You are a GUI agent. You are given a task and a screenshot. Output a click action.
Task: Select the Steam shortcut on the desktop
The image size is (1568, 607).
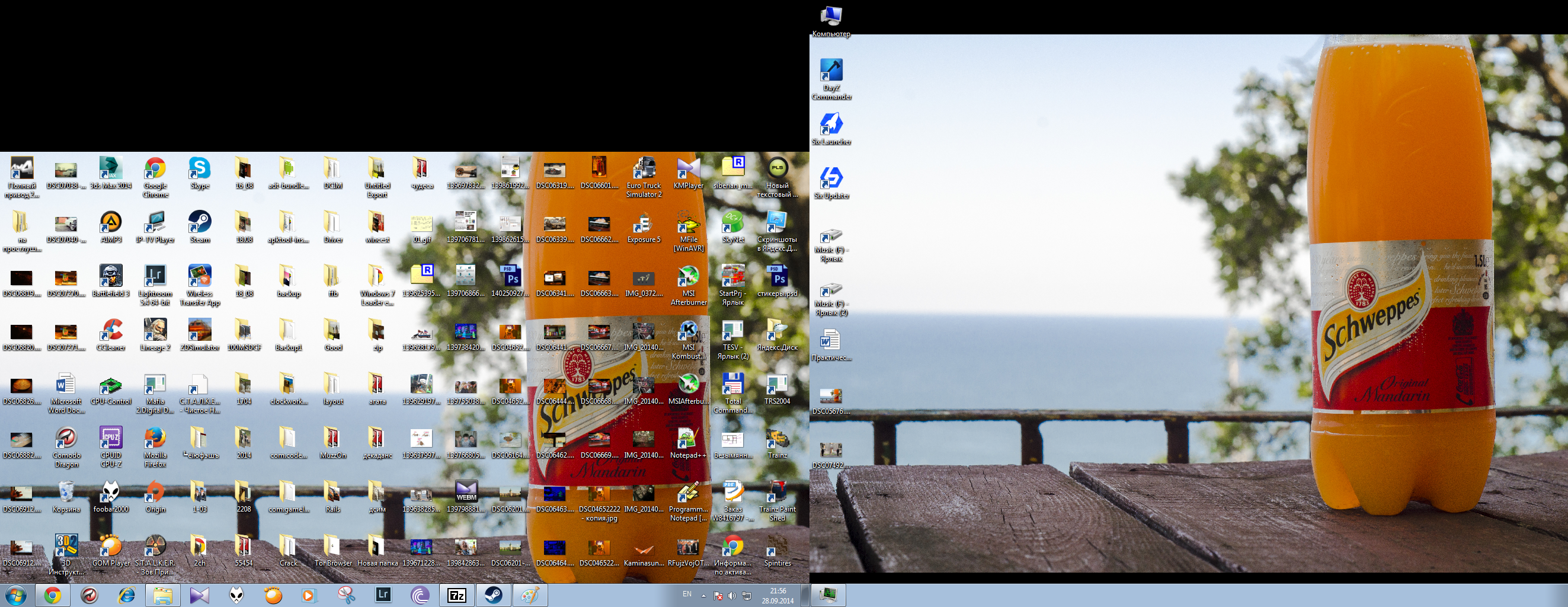tap(200, 227)
